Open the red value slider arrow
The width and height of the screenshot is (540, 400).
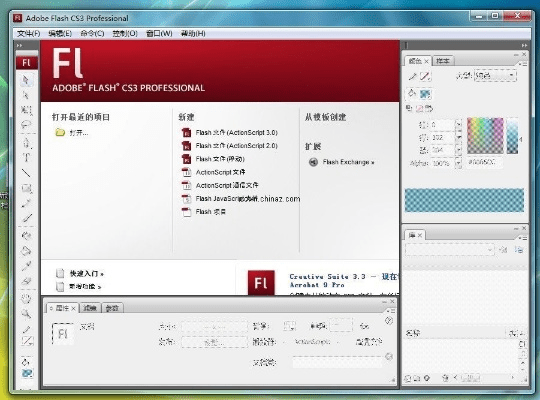coord(458,124)
